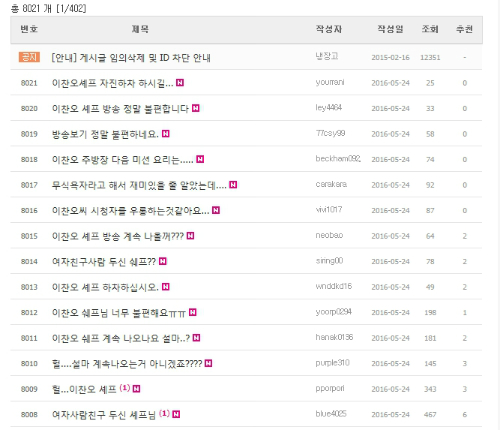Open post 무식욕자라고 해서 재미있을 줄 알았는데....
Image resolution: width=500 pixels, height=430 pixels.
point(139,185)
